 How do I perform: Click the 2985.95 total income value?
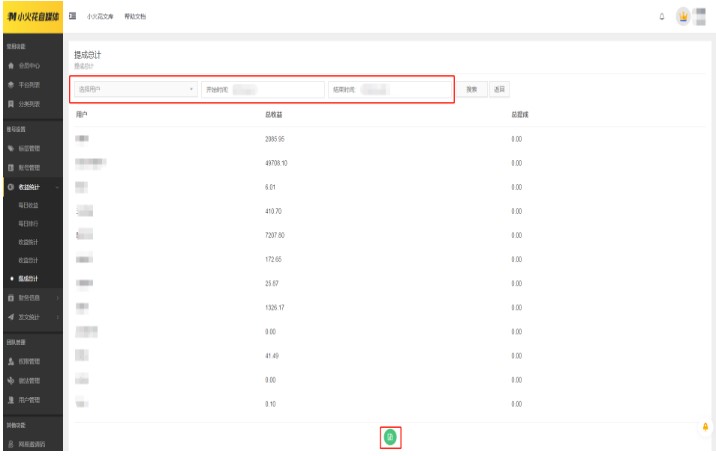click(x=274, y=139)
